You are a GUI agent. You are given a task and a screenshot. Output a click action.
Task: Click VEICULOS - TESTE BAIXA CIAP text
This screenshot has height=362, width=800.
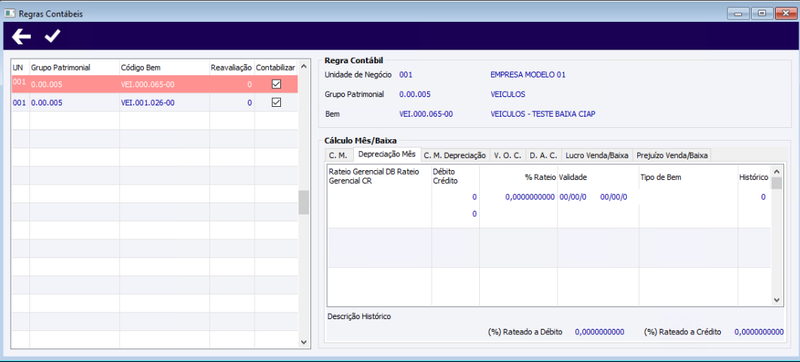(x=542, y=114)
